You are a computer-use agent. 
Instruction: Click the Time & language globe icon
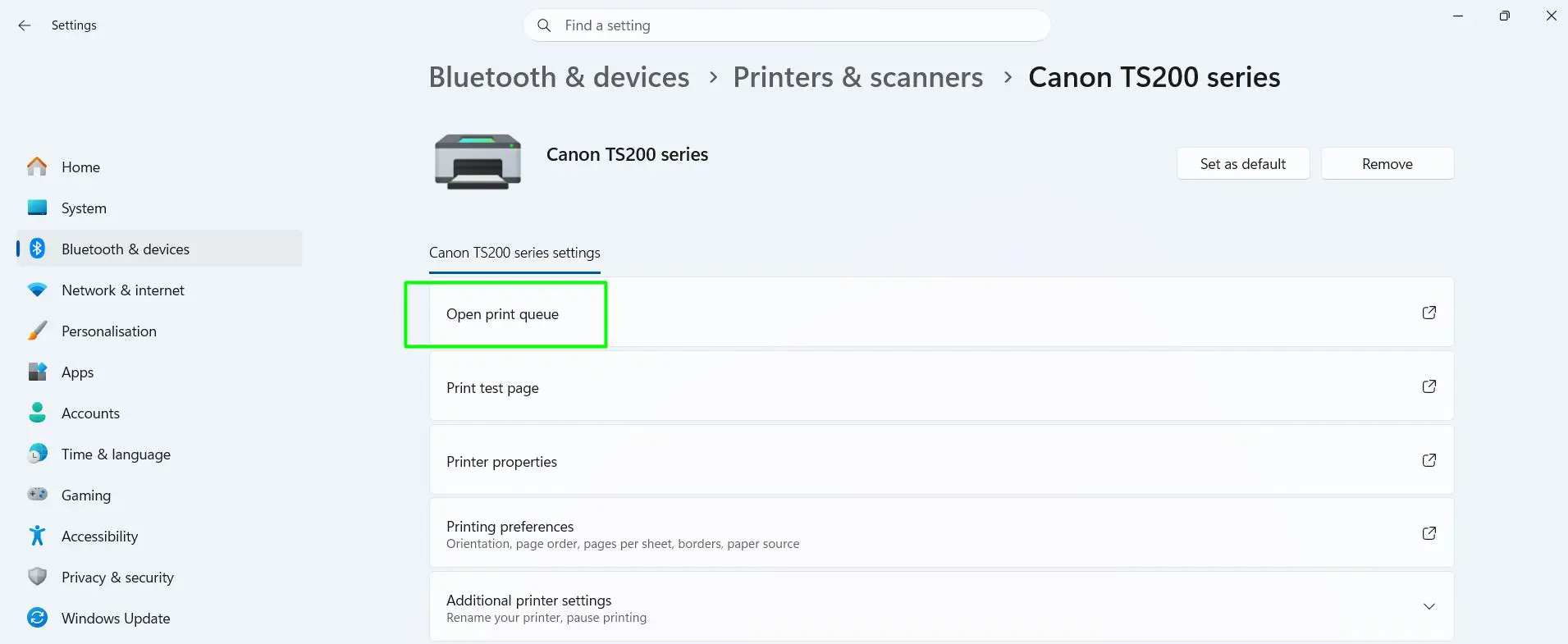point(37,454)
